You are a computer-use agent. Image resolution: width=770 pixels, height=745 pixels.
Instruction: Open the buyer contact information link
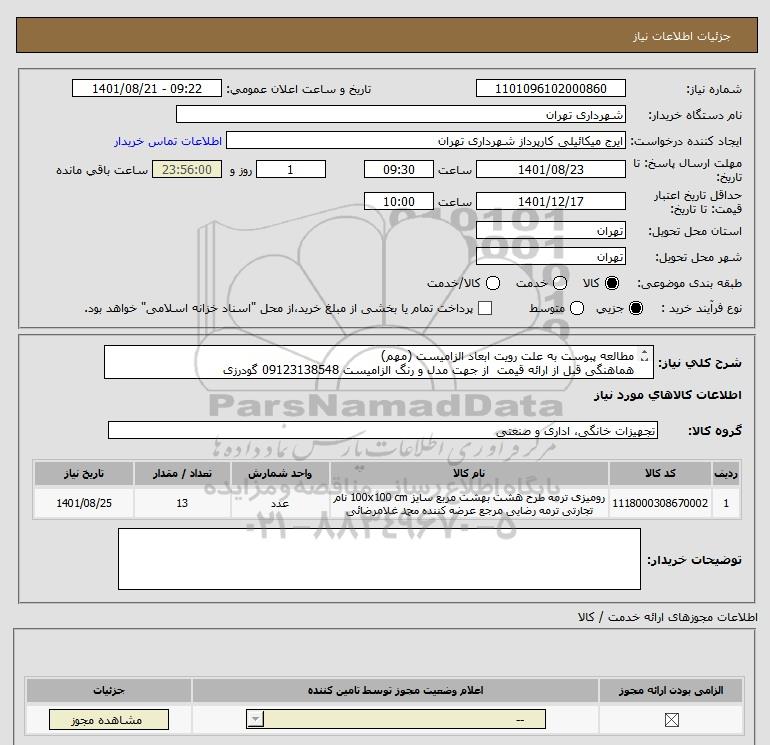pos(168,141)
